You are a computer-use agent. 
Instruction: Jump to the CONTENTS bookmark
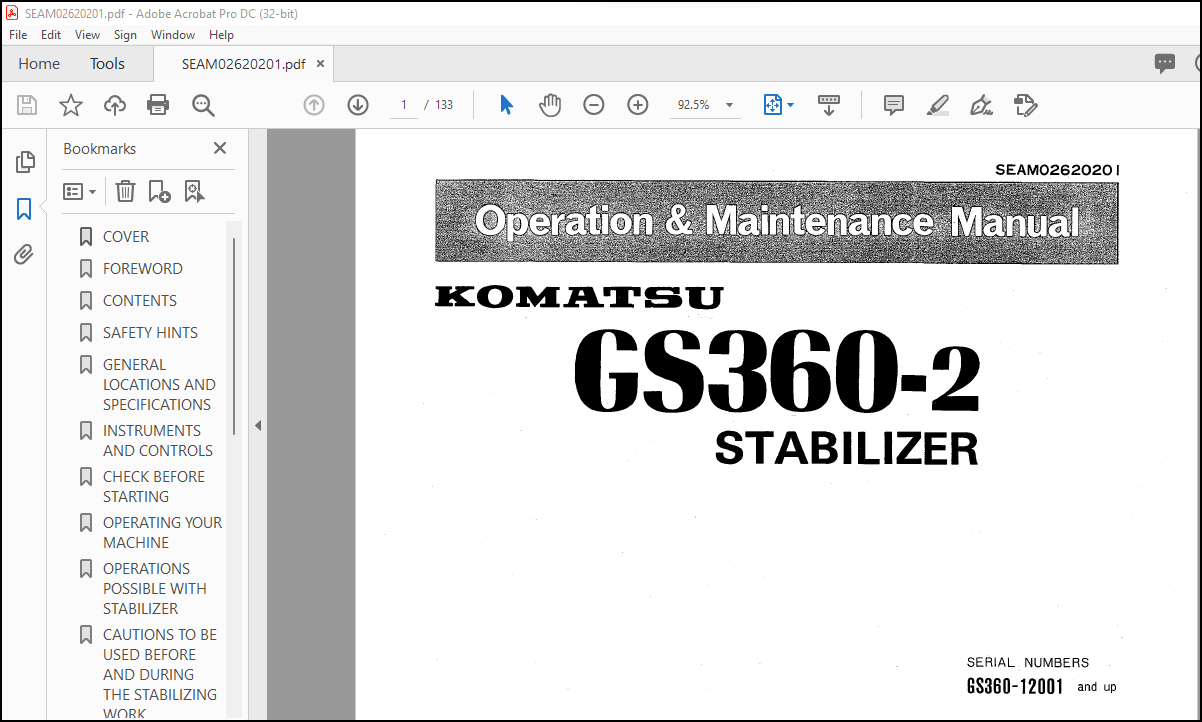pyautogui.click(x=140, y=301)
